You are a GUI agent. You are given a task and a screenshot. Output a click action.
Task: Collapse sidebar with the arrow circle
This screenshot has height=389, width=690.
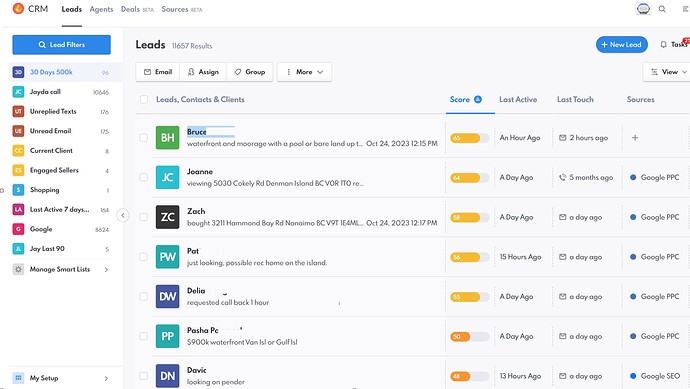pos(123,215)
